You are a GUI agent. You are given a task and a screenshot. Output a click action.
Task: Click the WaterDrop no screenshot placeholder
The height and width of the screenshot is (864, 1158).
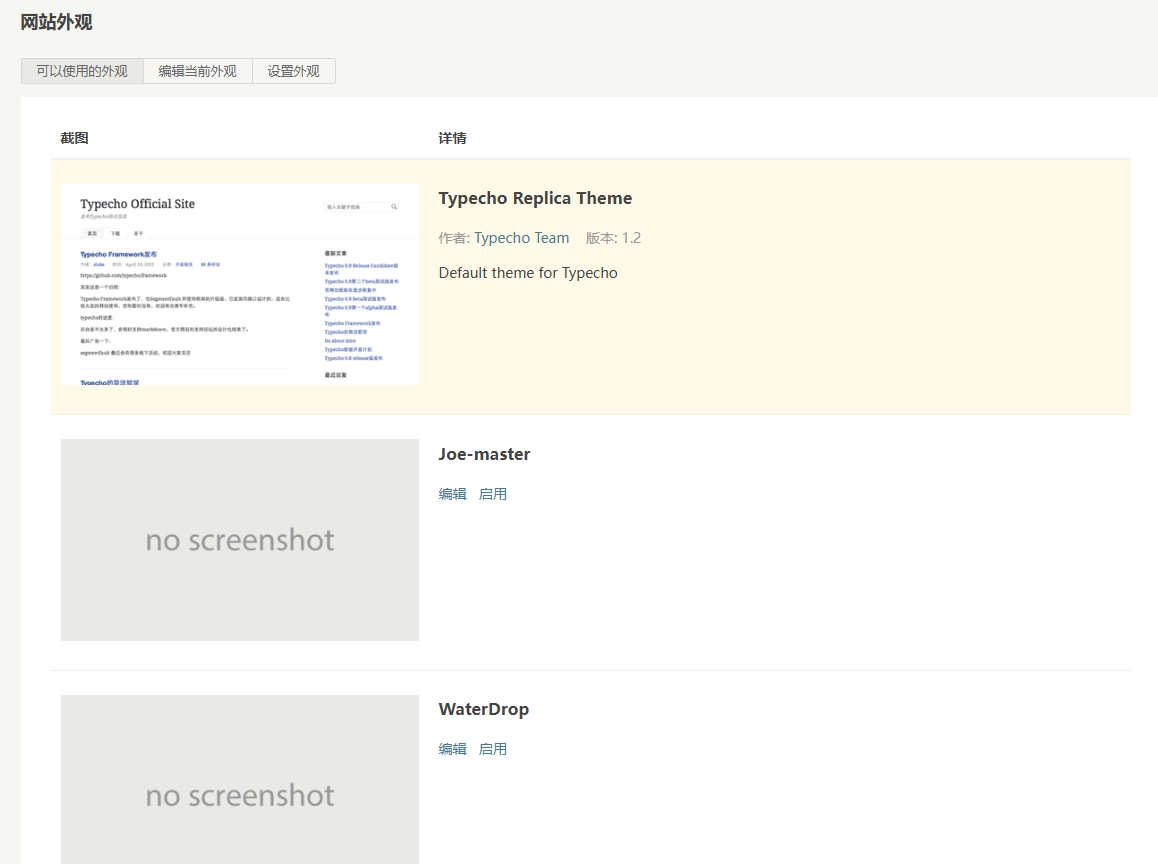[240, 779]
